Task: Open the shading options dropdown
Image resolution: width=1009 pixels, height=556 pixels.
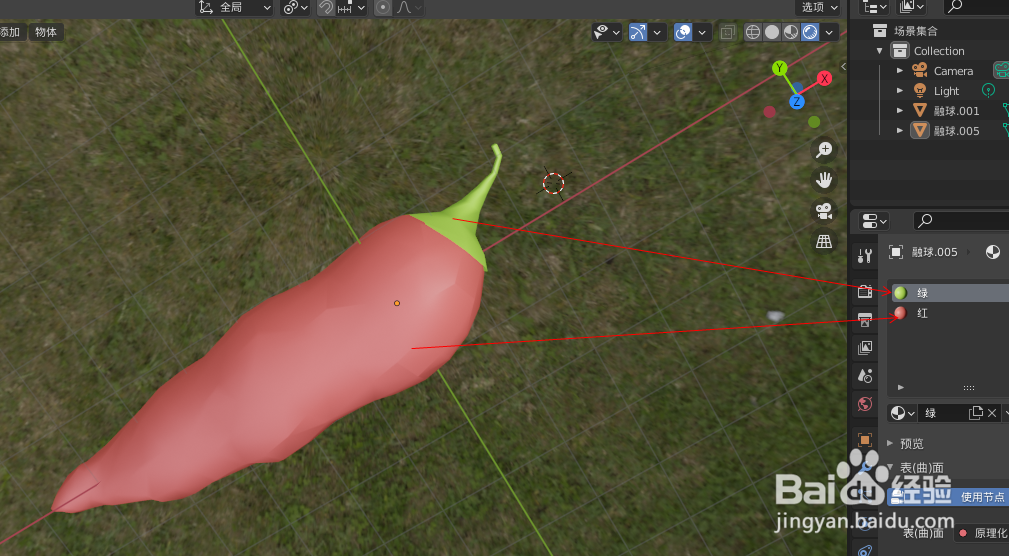Action: [829, 32]
